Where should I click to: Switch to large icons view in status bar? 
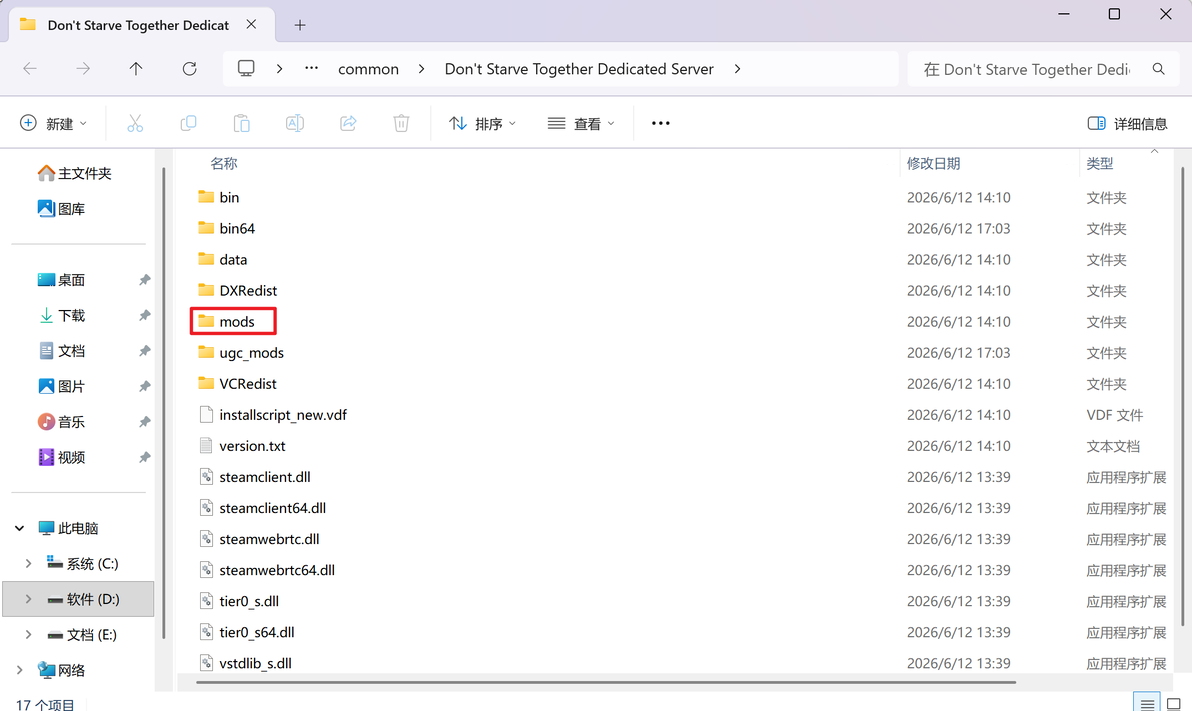(x=1174, y=704)
